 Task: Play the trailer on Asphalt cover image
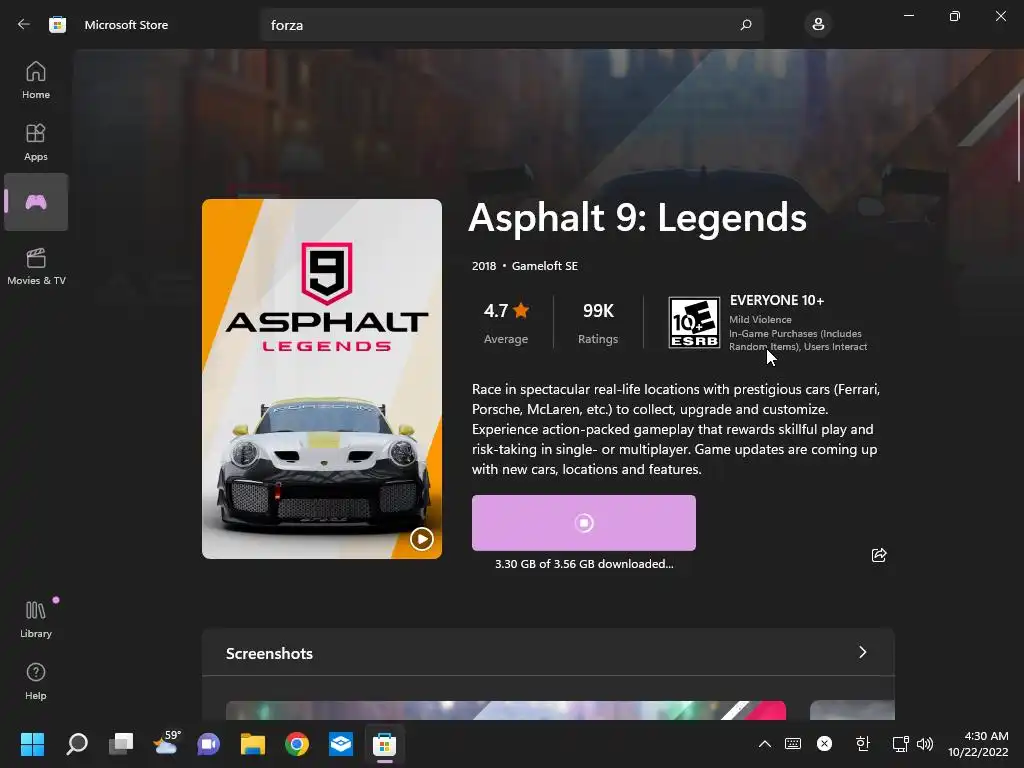click(422, 539)
